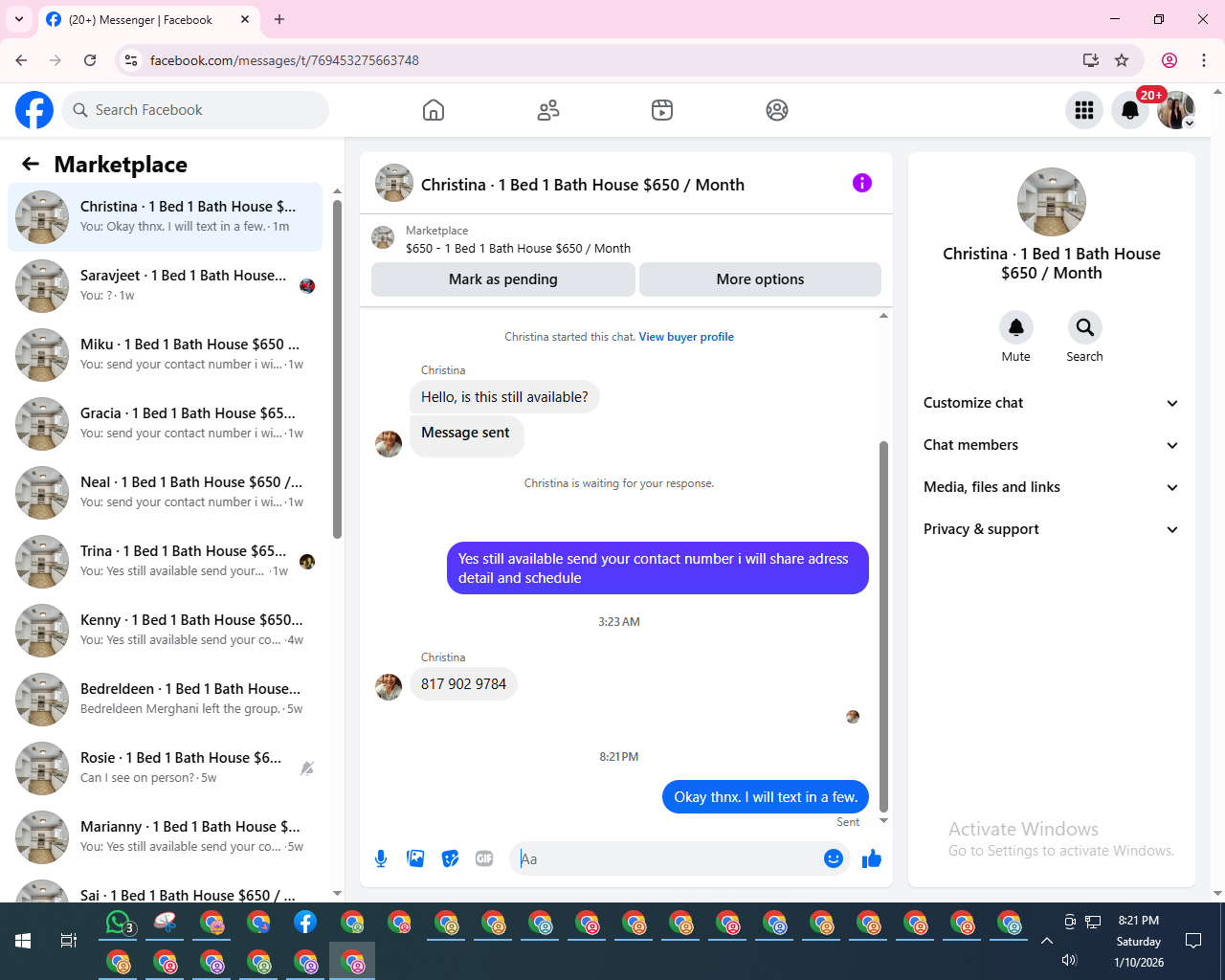Click the volume icon in system tray

(1070, 961)
